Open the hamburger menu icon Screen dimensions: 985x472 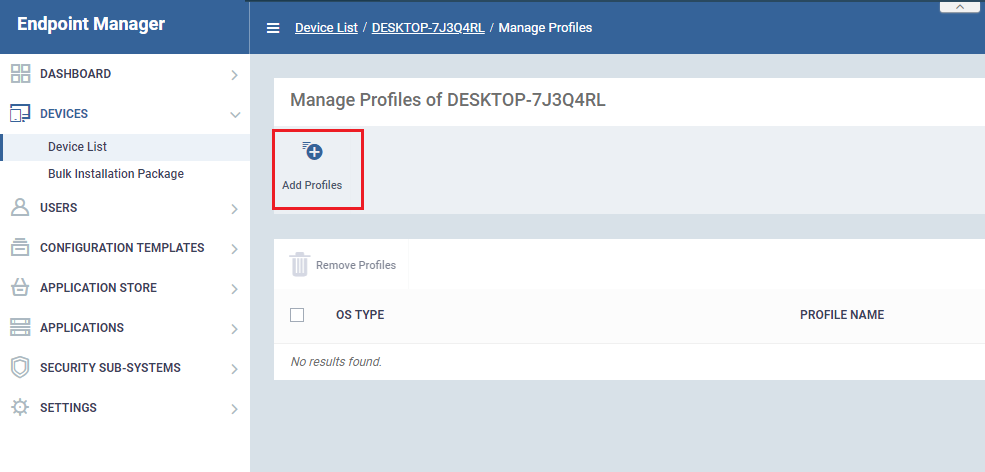pos(273,28)
